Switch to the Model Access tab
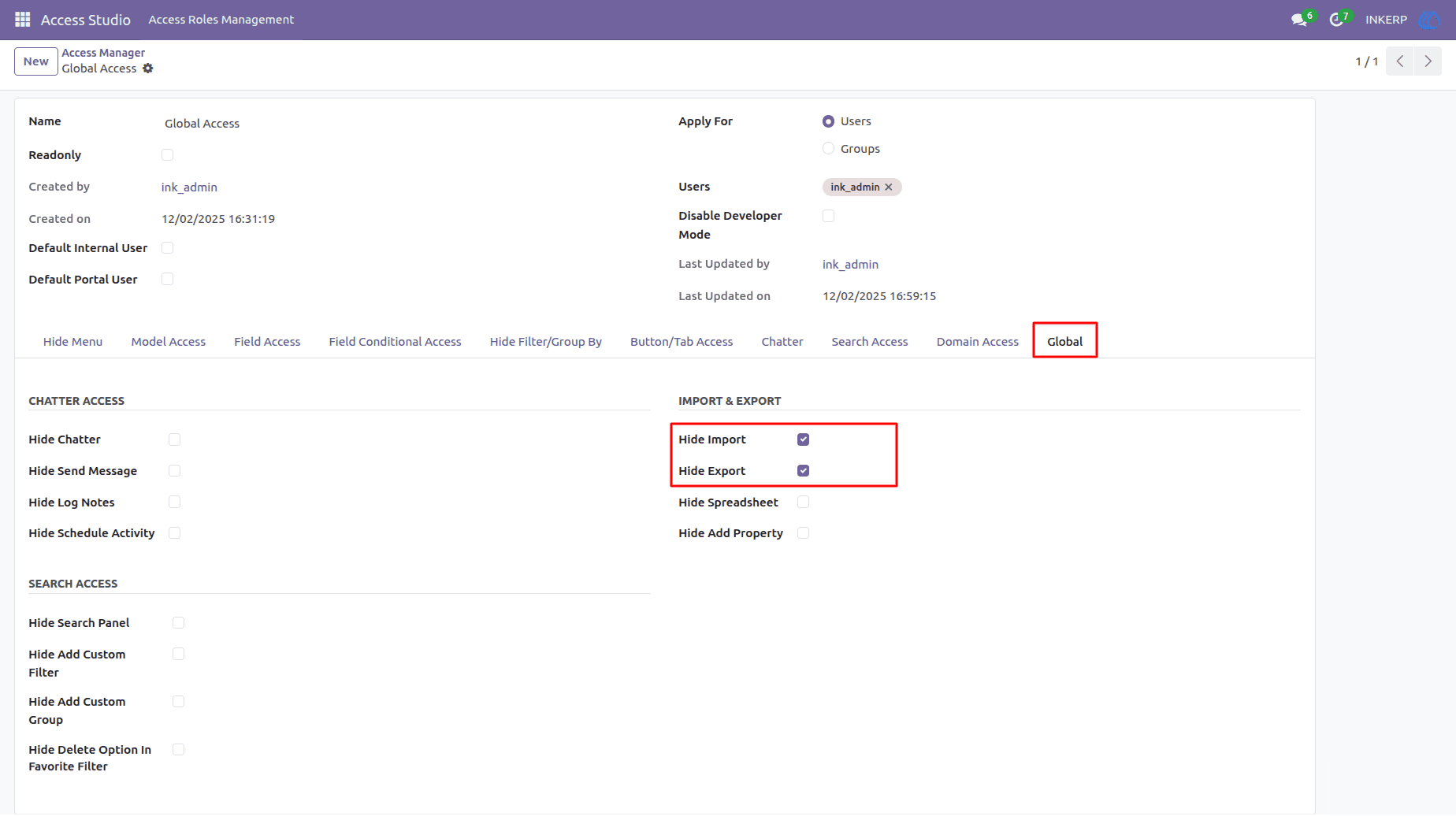Image resolution: width=1456 pixels, height=816 pixels. click(169, 342)
